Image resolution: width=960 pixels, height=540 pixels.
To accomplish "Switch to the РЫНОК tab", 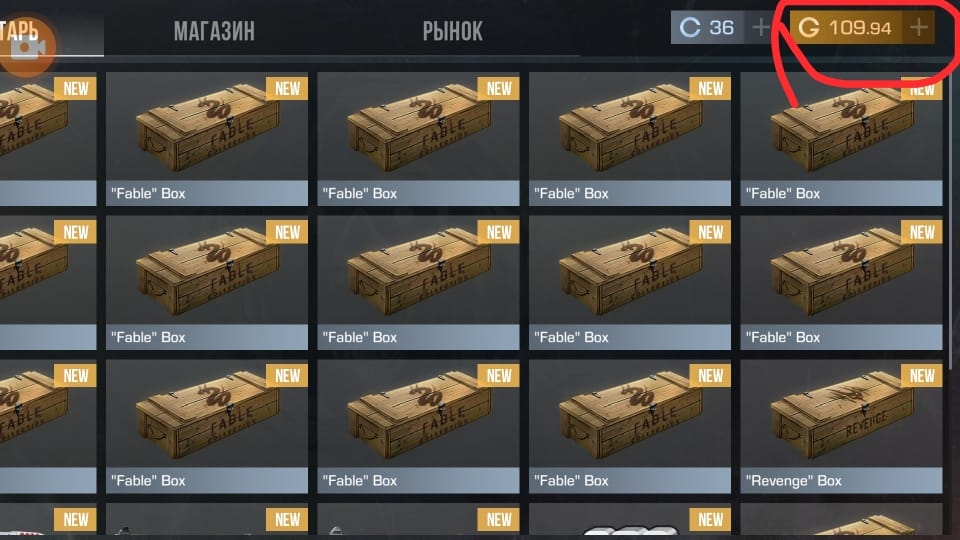I will [x=452, y=31].
